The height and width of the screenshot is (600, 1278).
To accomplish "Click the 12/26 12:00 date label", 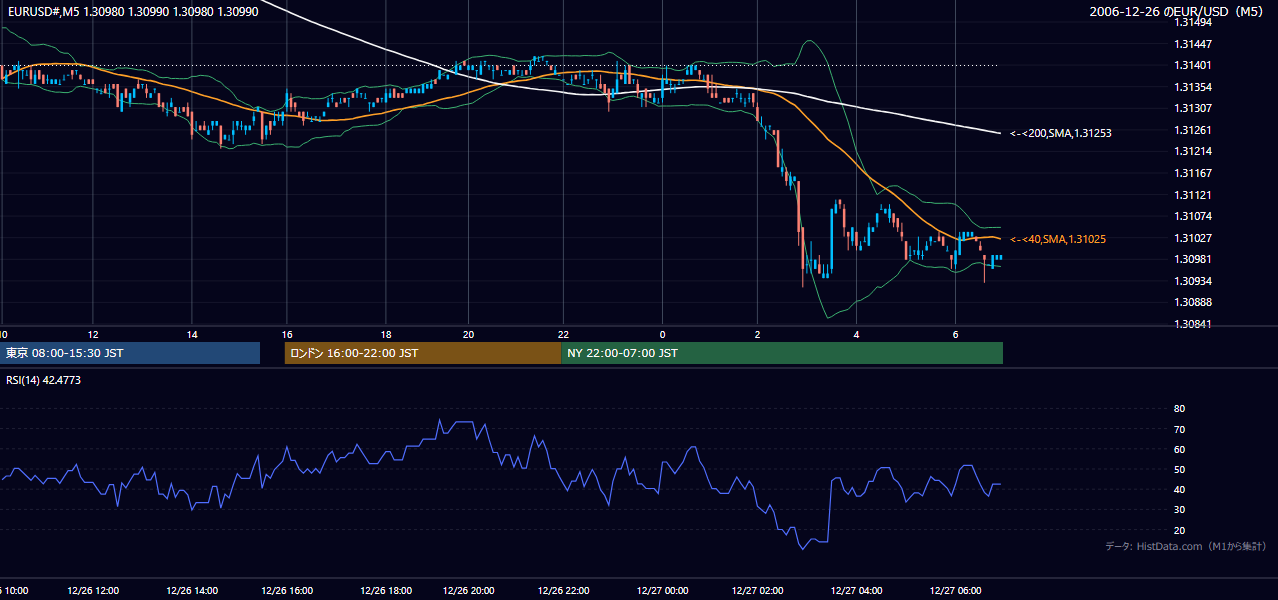I will click(93, 591).
